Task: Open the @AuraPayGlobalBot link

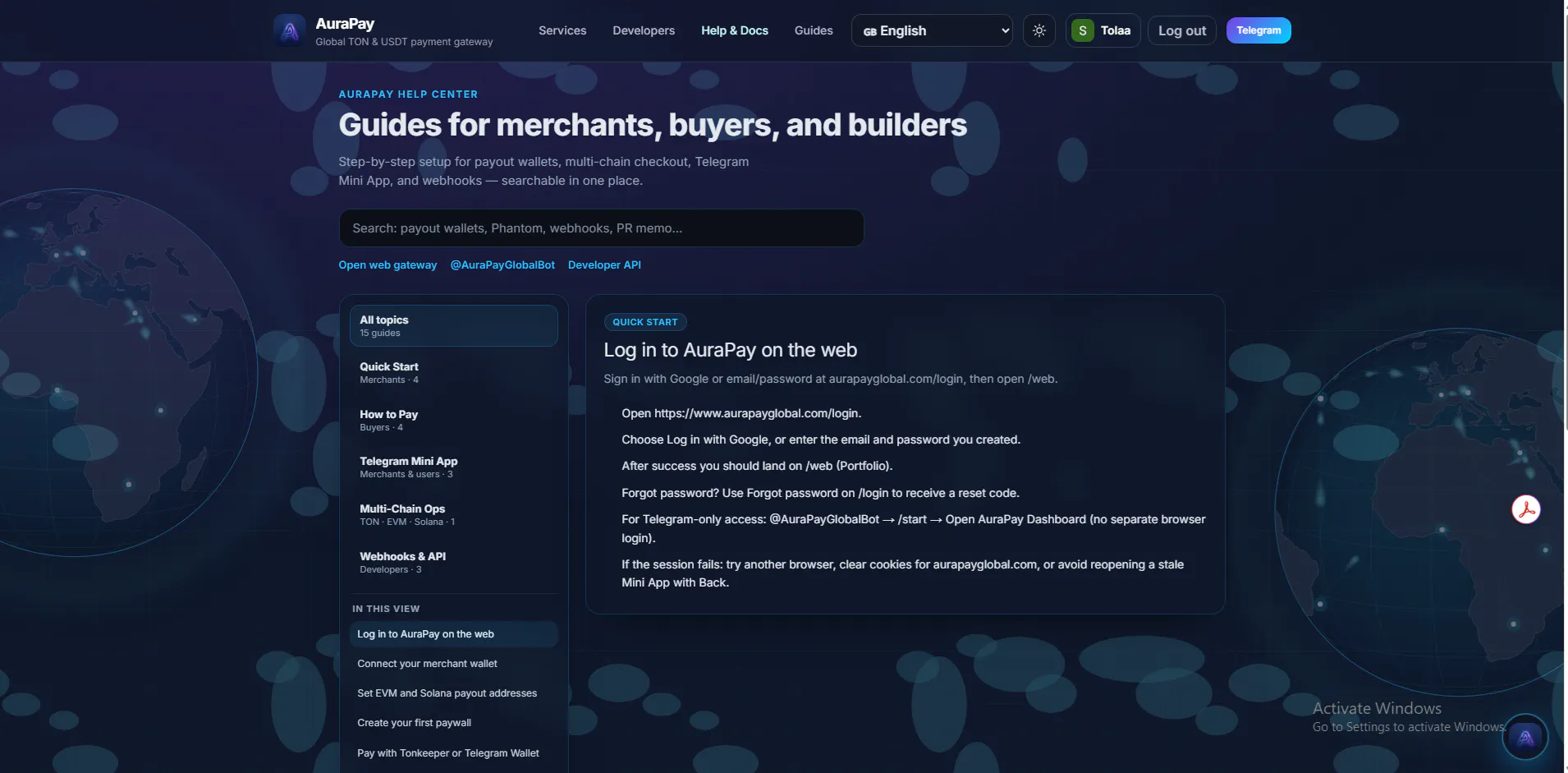Action: pos(502,265)
